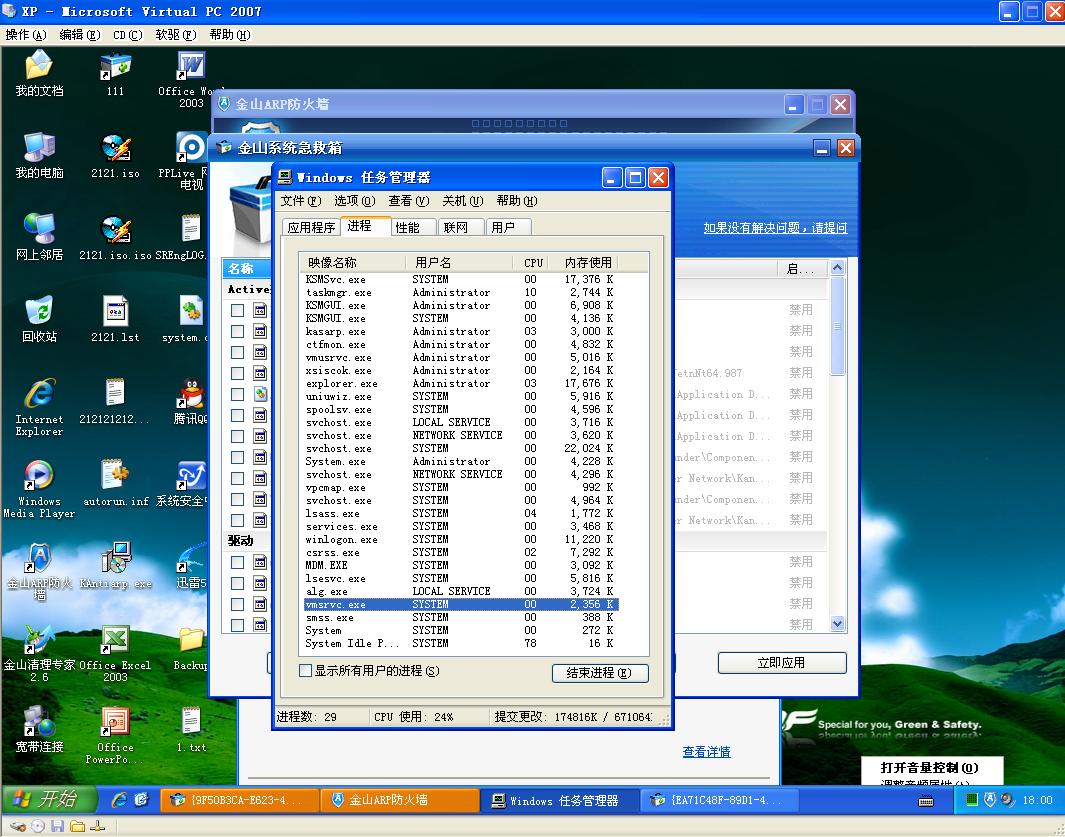Tick first checkbox under 驱动 heading
Screen dimensions: 1065x837
(237, 562)
